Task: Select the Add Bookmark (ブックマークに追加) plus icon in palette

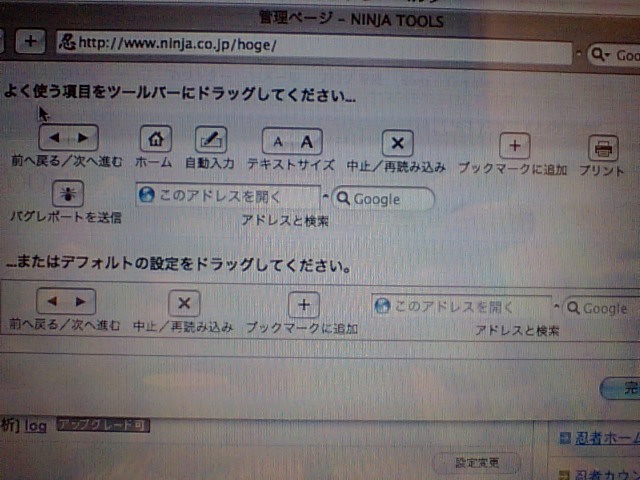Action: tap(515, 146)
